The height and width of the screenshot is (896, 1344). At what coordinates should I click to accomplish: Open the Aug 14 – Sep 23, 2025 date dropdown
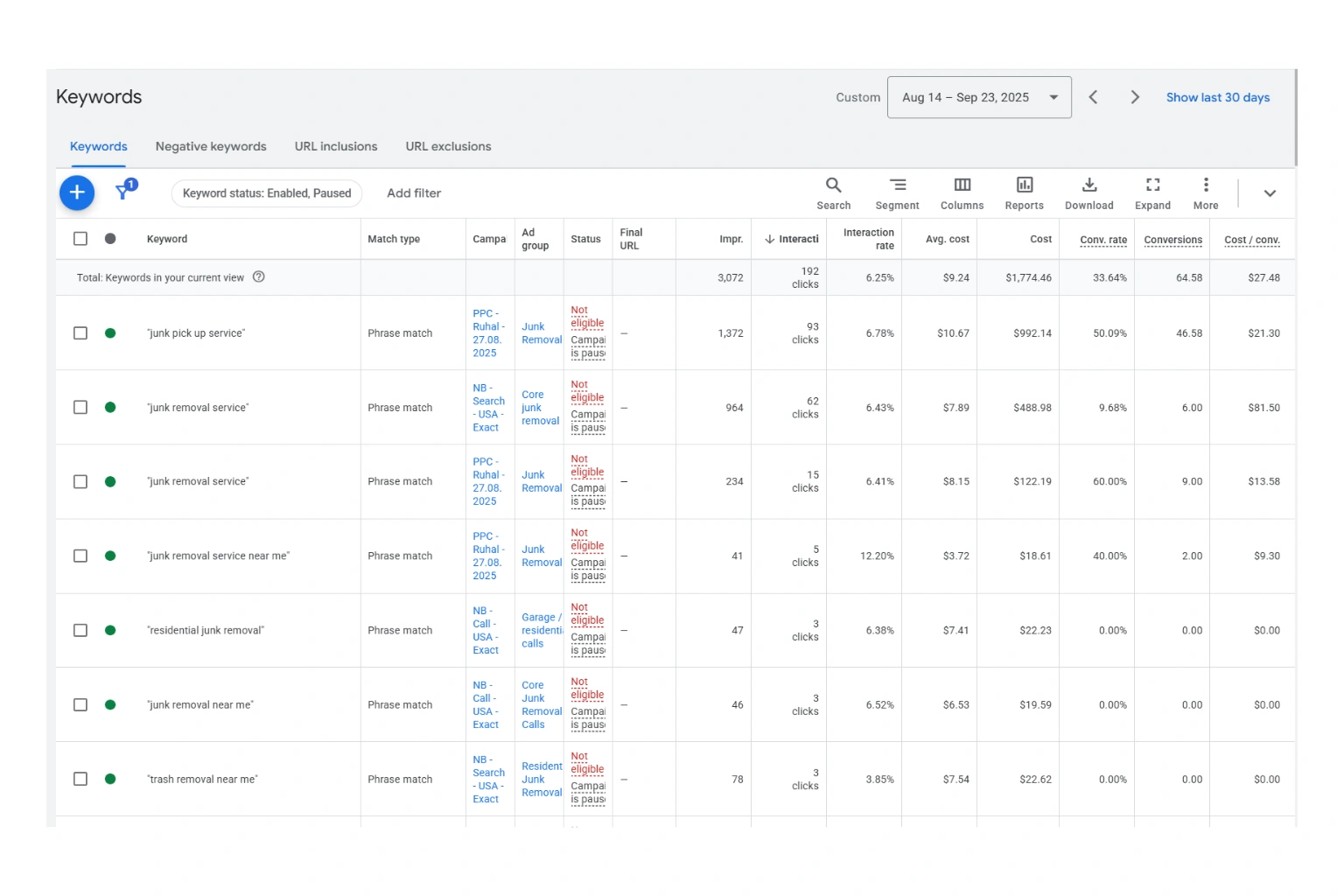[x=978, y=97]
